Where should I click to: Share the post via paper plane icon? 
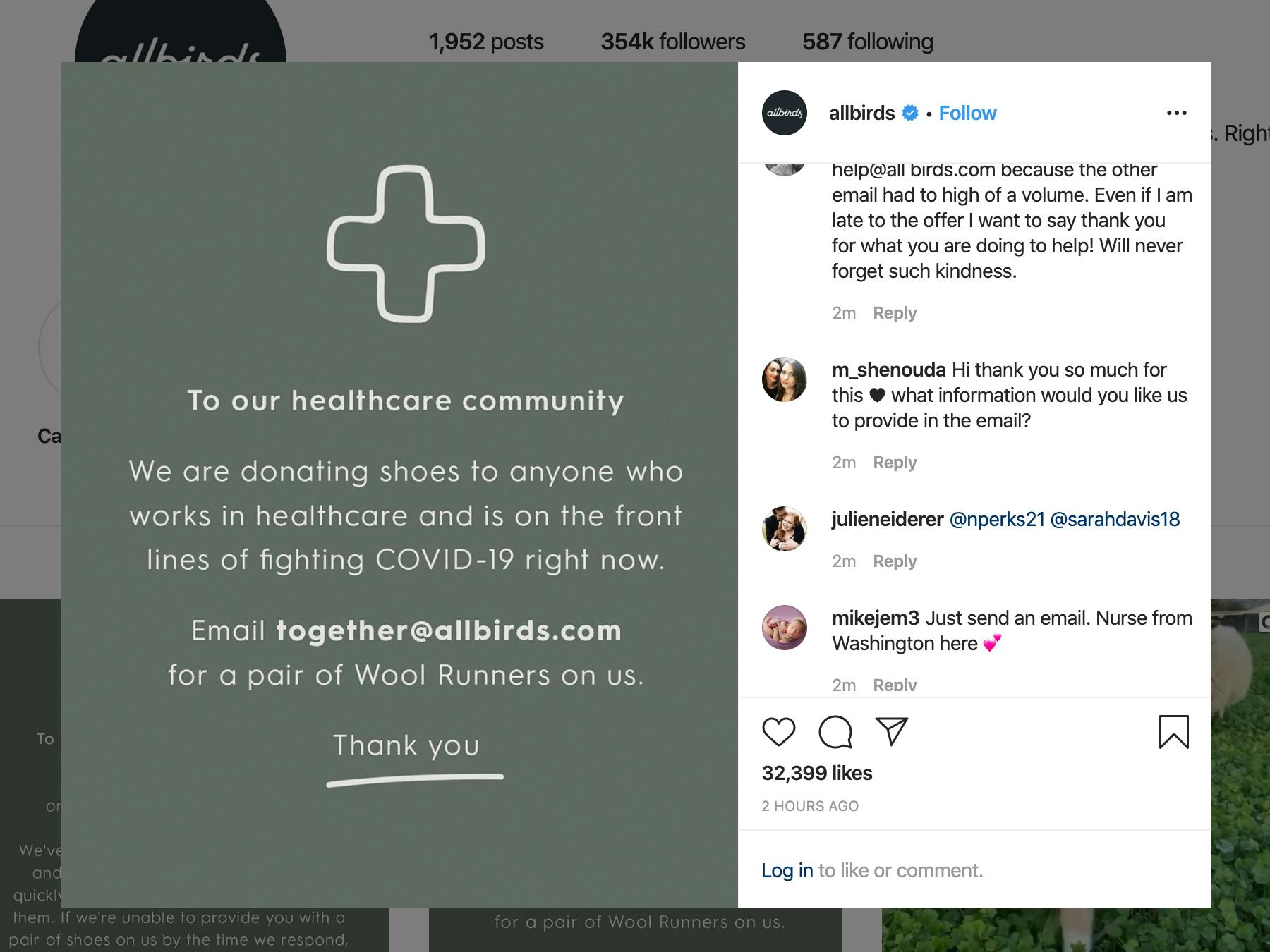click(891, 732)
